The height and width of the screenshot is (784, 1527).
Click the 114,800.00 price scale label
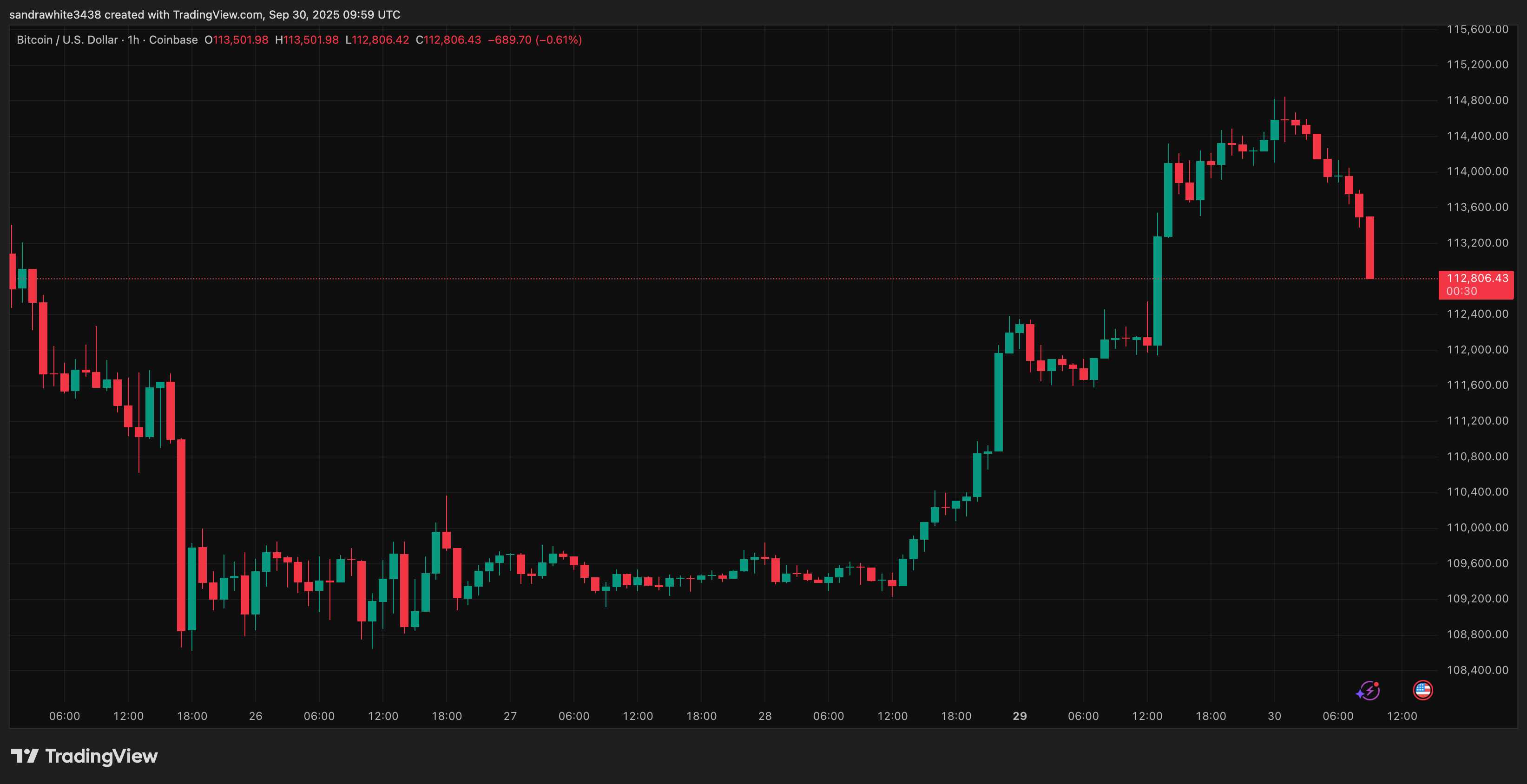(x=1477, y=100)
